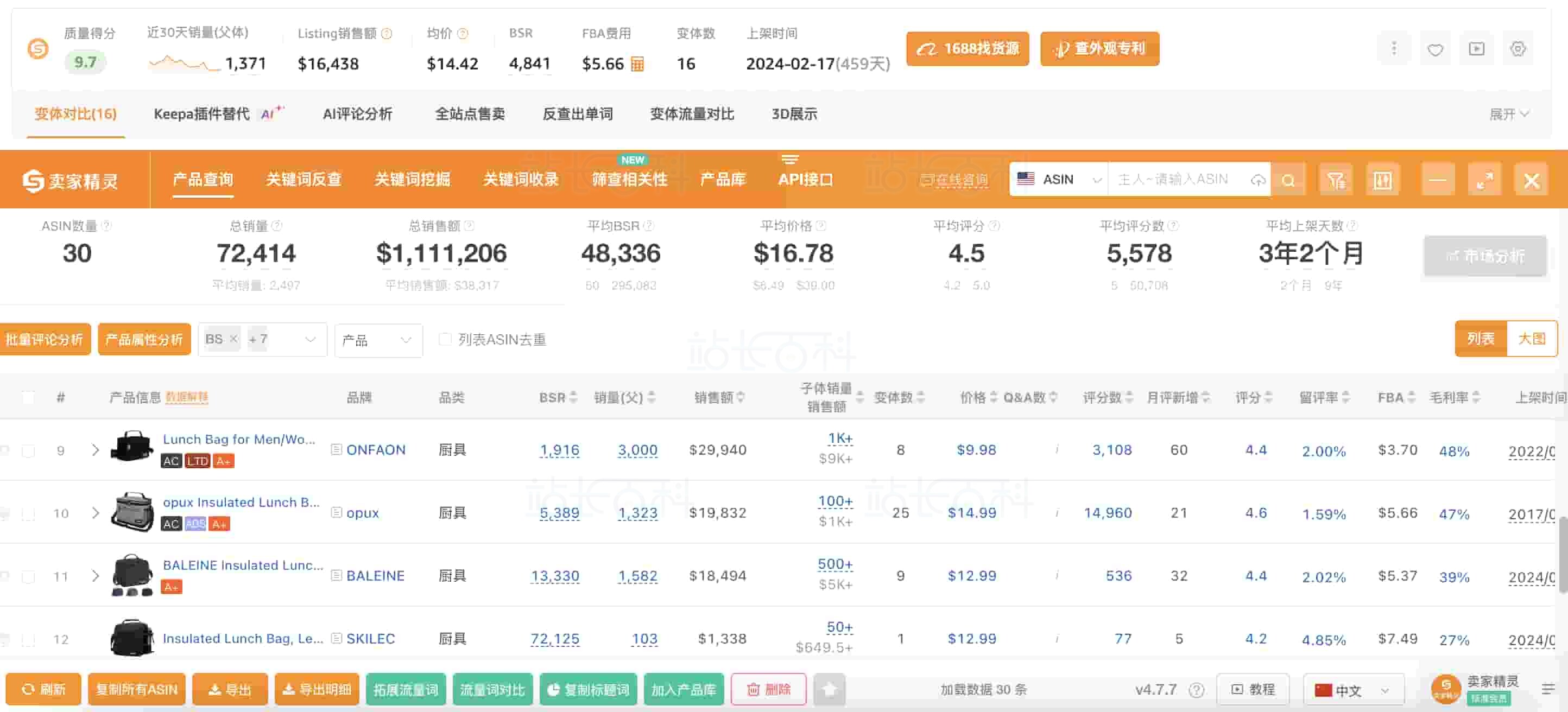Remove the BS filter tag
The image size is (1568, 712).
pos(233,339)
